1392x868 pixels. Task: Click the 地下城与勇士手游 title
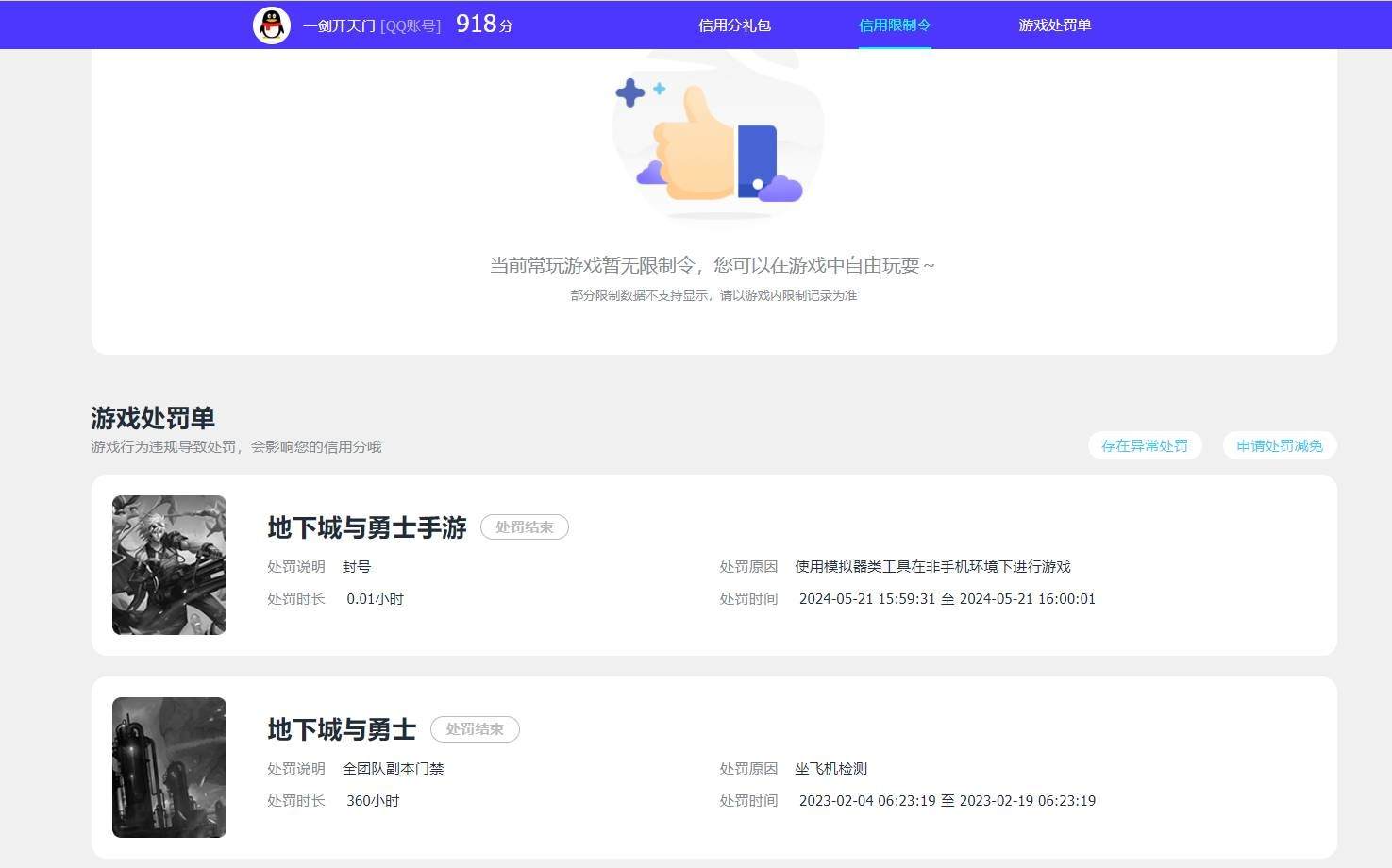pyautogui.click(x=367, y=527)
